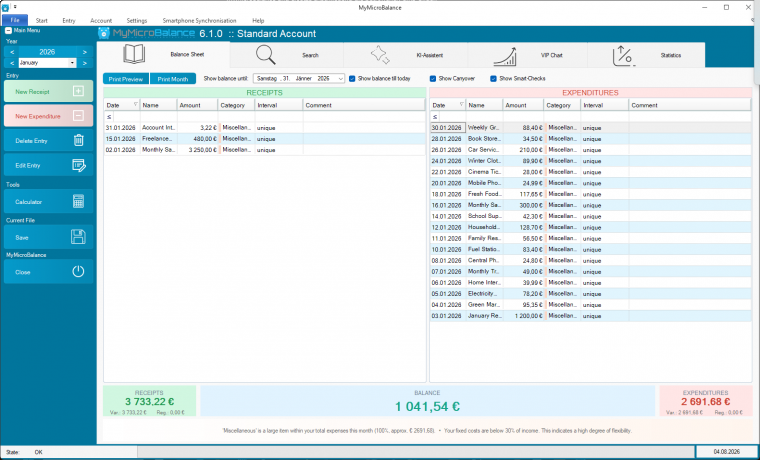This screenshot has width=760, height=460.
Task: Click the sparkle KI-Assistent icon
Action: point(380,55)
